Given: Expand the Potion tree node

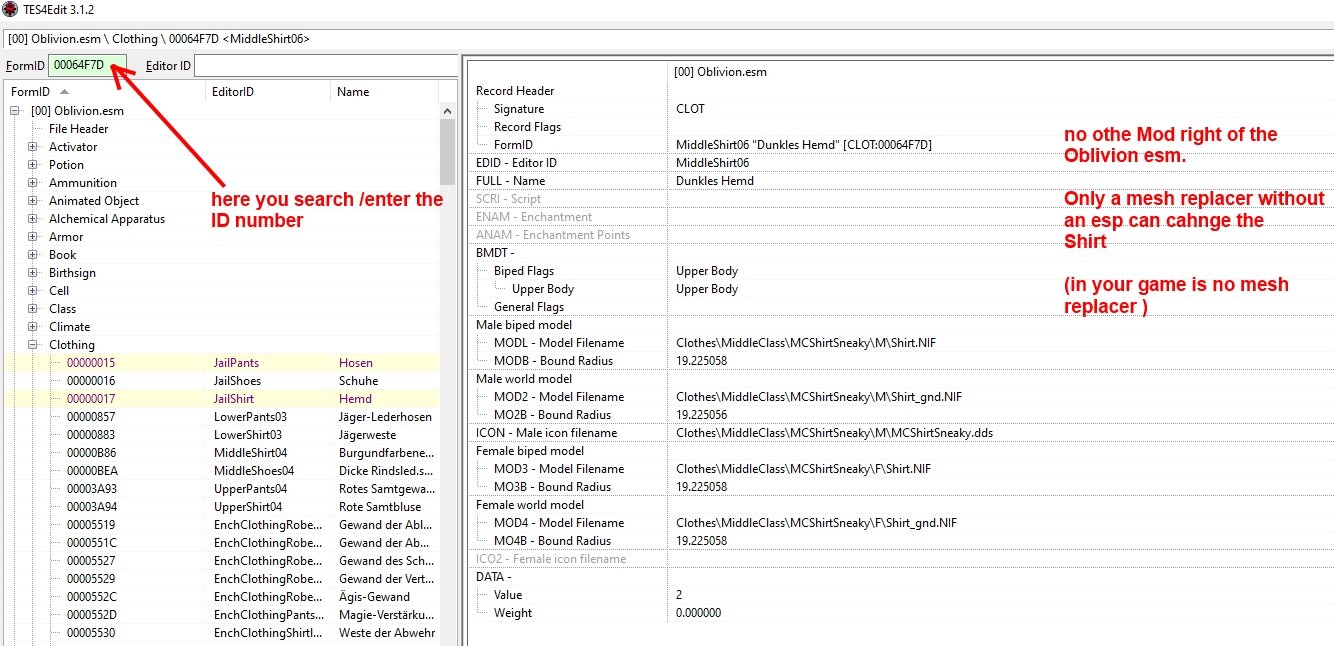Looking at the screenshot, I should tap(33, 165).
